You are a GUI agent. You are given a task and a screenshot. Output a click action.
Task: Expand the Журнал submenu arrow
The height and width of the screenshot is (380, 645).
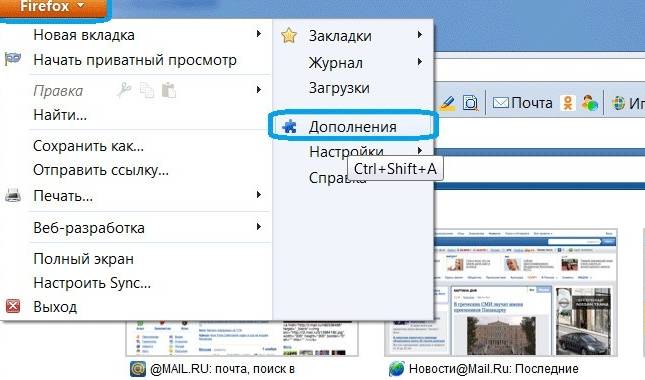coord(419,62)
